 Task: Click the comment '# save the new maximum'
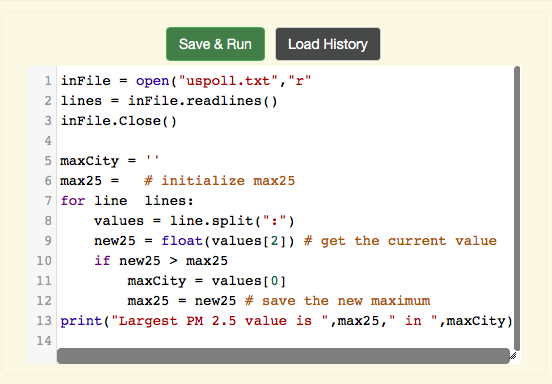tap(338, 301)
